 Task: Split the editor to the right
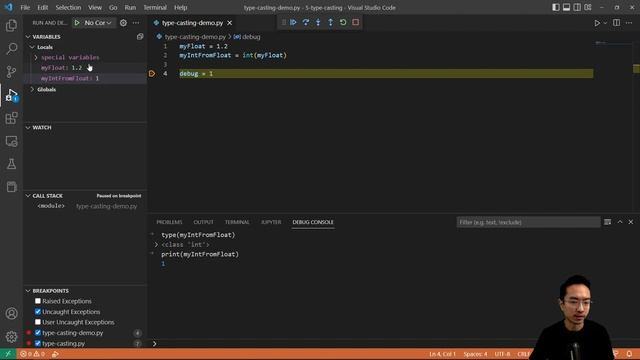pos(616,23)
